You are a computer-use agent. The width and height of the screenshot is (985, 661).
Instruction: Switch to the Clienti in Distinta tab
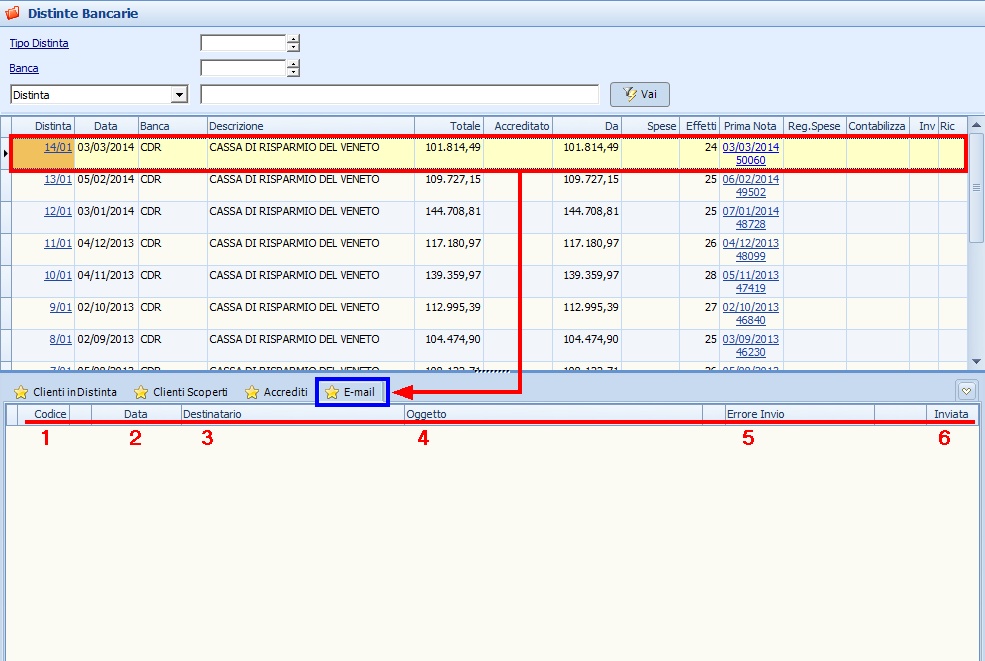(x=66, y=392)
